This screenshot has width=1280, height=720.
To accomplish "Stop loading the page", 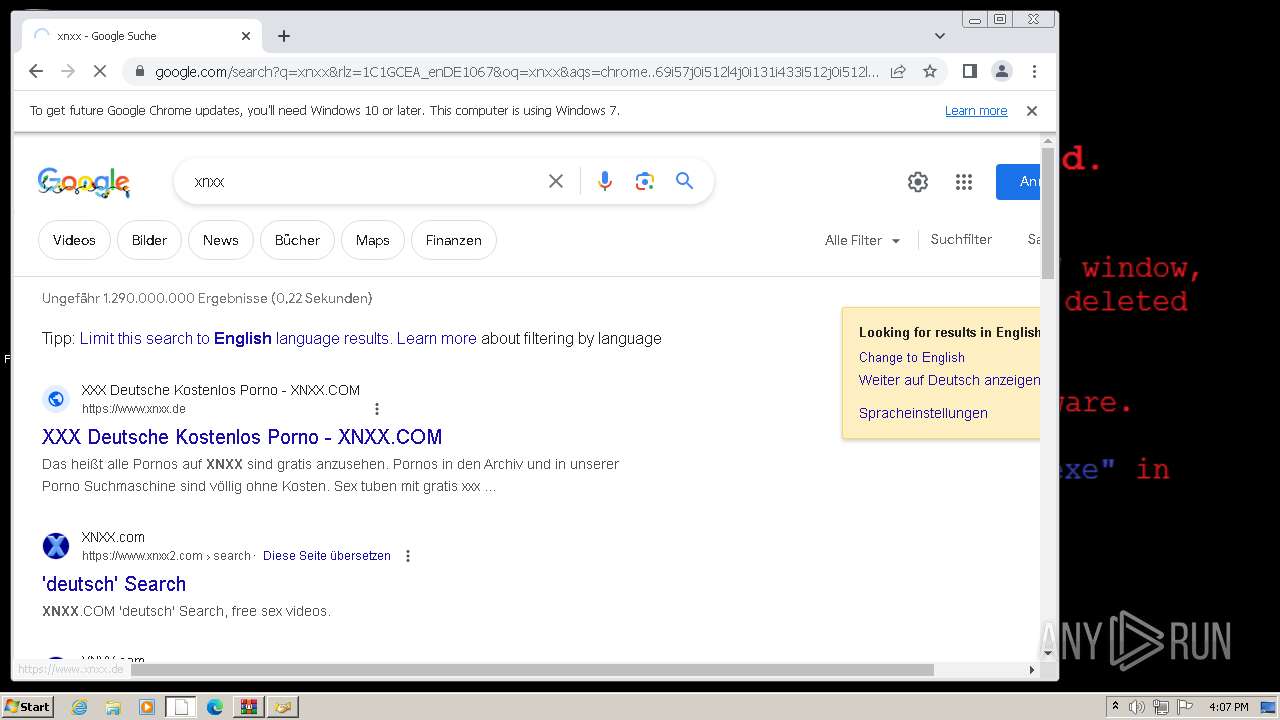I will tap(99, 71).
